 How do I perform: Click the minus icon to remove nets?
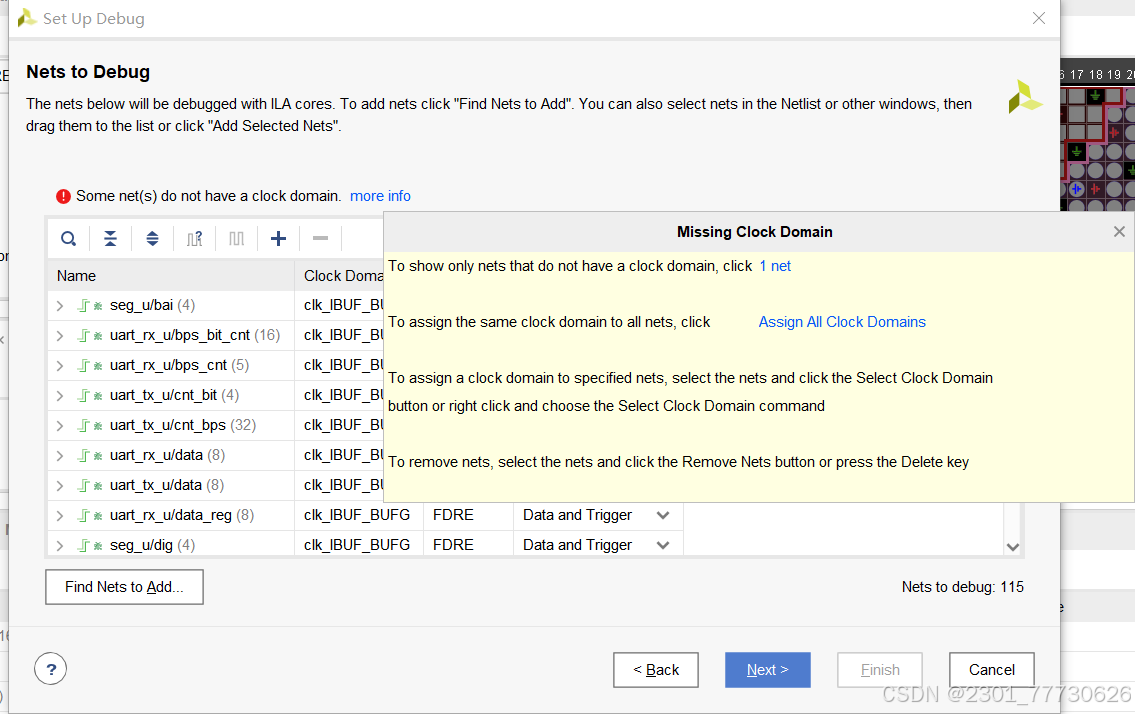tap(320, 238)
